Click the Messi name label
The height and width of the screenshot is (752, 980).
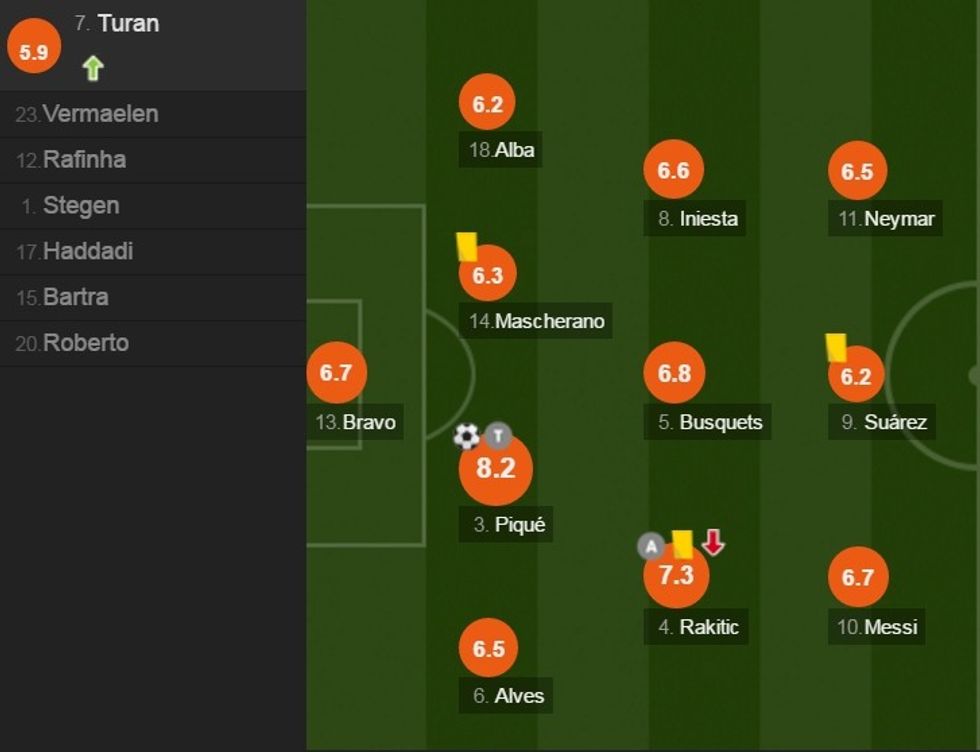[x=890, y=627]
